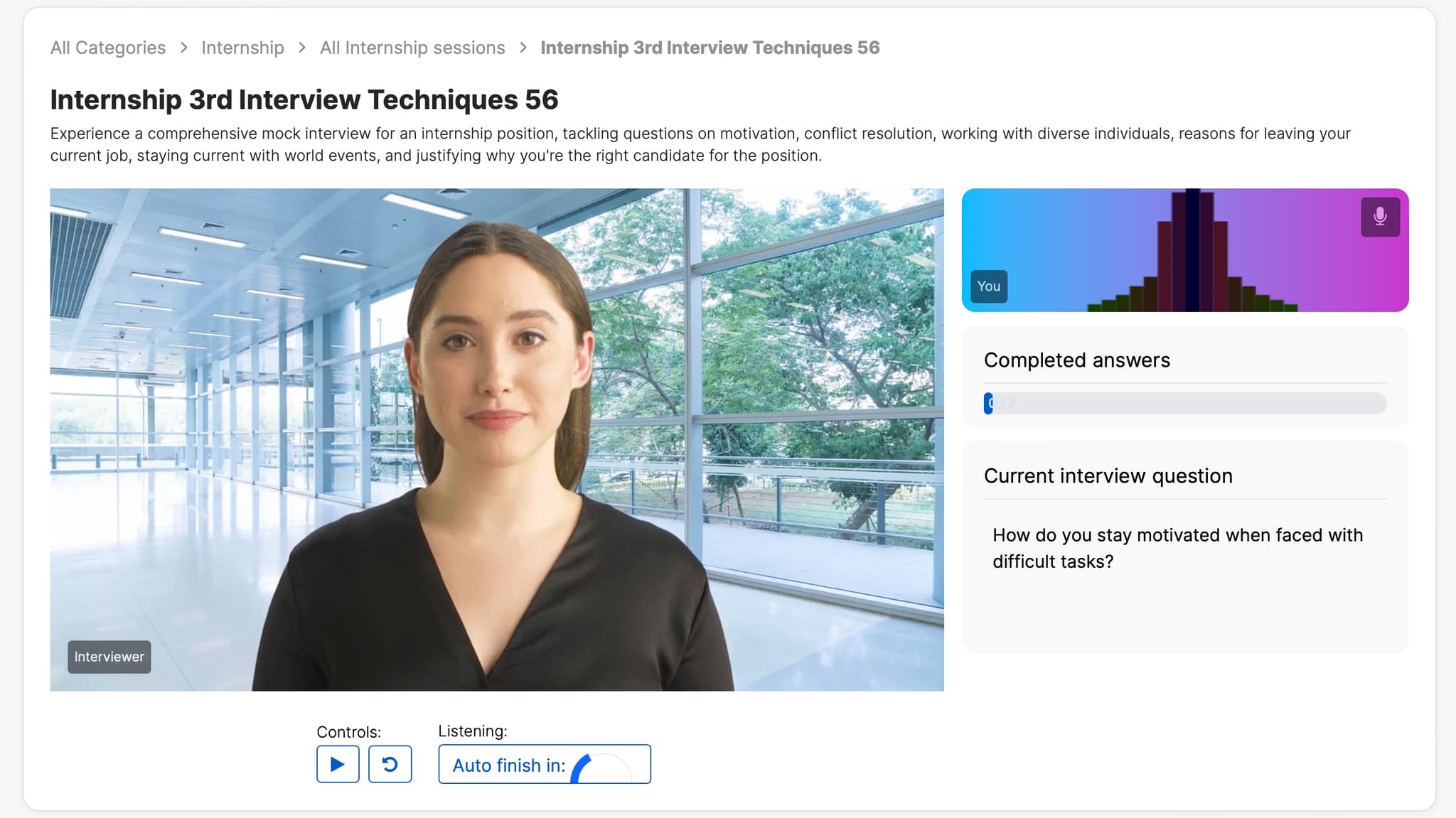Click the Interviewer label badge
The width and height of the screenshot is (1456, 818).
(x=109, y=657)
